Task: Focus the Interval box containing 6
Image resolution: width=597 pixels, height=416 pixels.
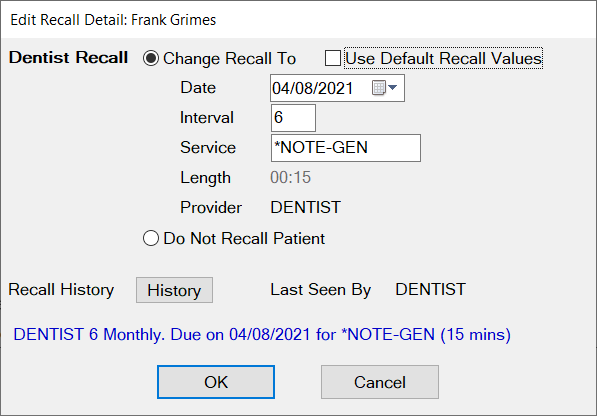Action: point(293,118)
